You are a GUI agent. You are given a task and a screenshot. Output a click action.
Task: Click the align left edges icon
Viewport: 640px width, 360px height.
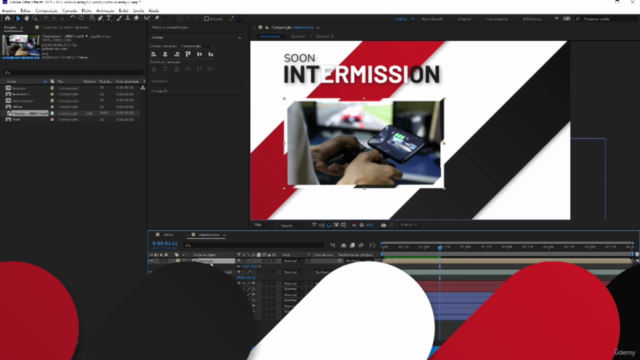[154, 54]
